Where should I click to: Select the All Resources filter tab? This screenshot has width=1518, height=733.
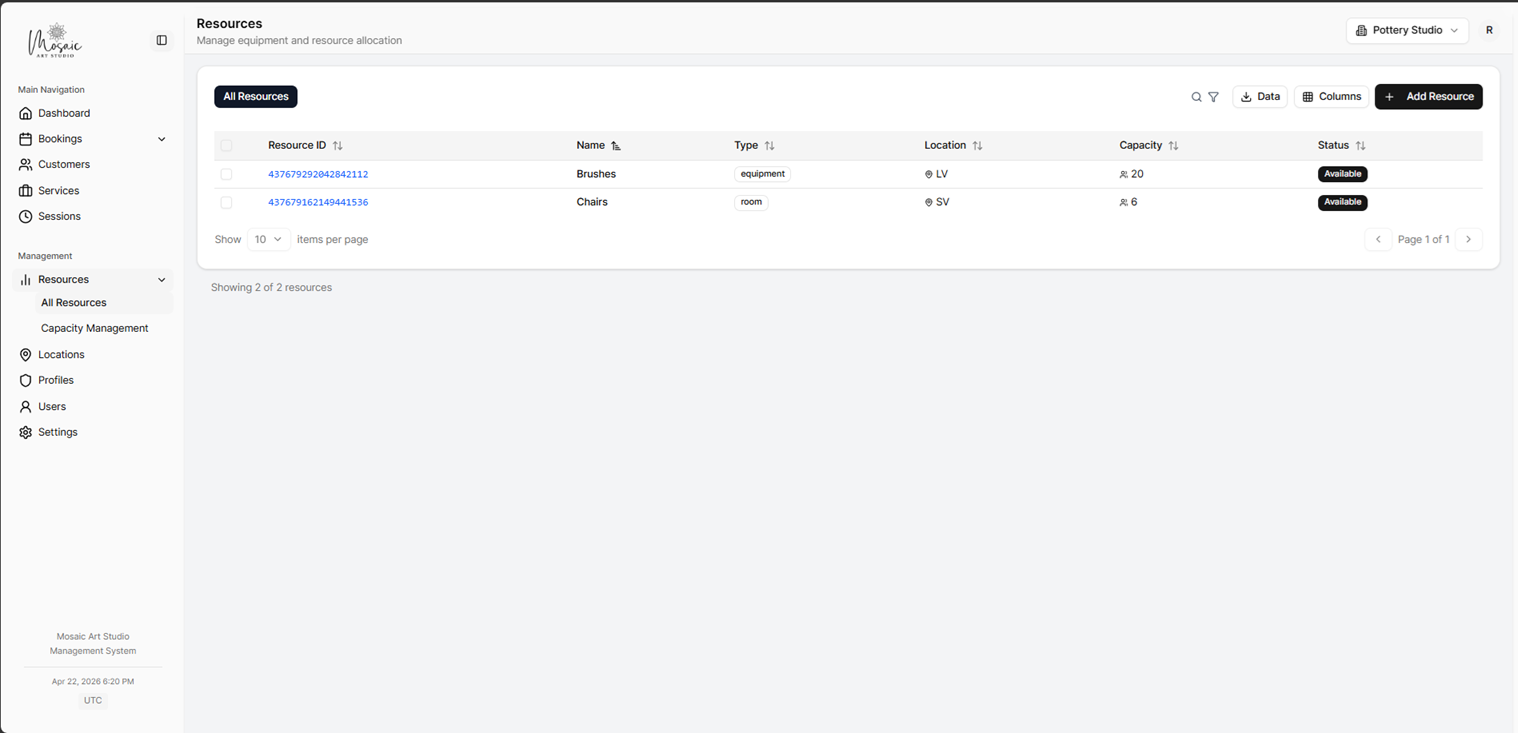pos(255,96)
